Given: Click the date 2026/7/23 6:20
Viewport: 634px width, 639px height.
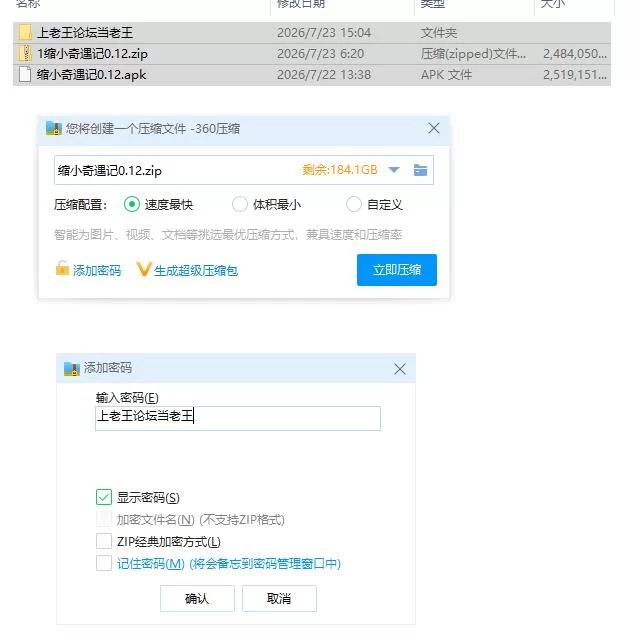Looking at the screenshot, I should (320, 54).
